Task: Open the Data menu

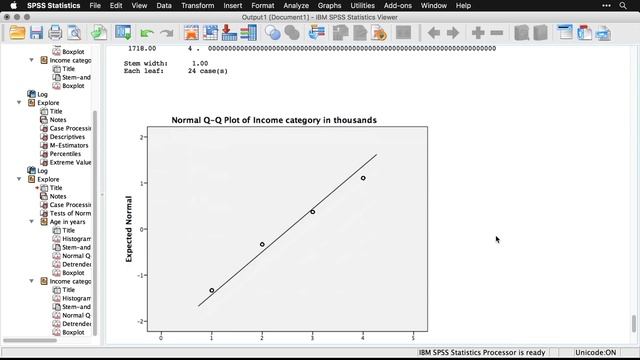Action: (164, 5)
